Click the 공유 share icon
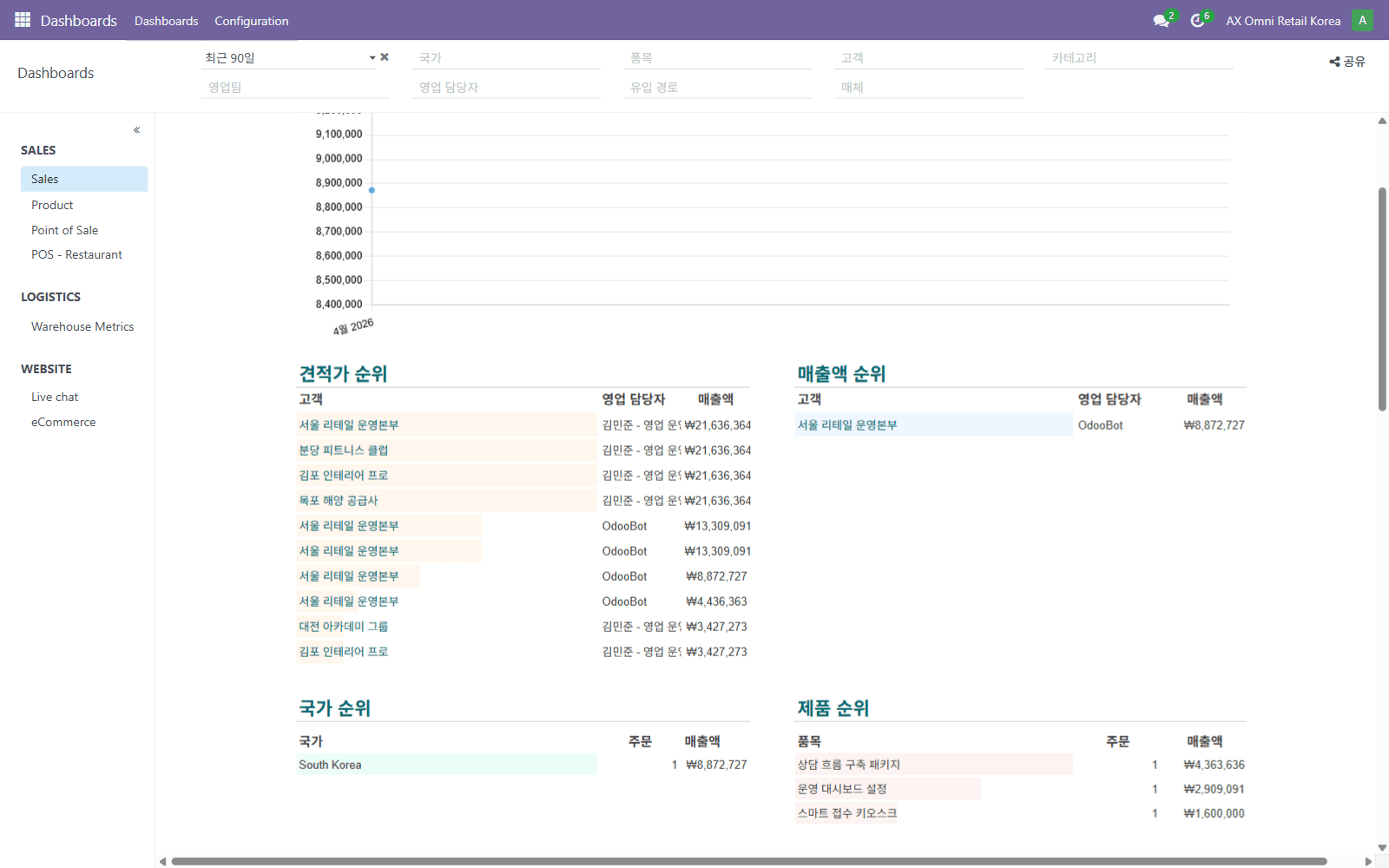The height and width of the screenshot is (868, 1389). 1346,62
